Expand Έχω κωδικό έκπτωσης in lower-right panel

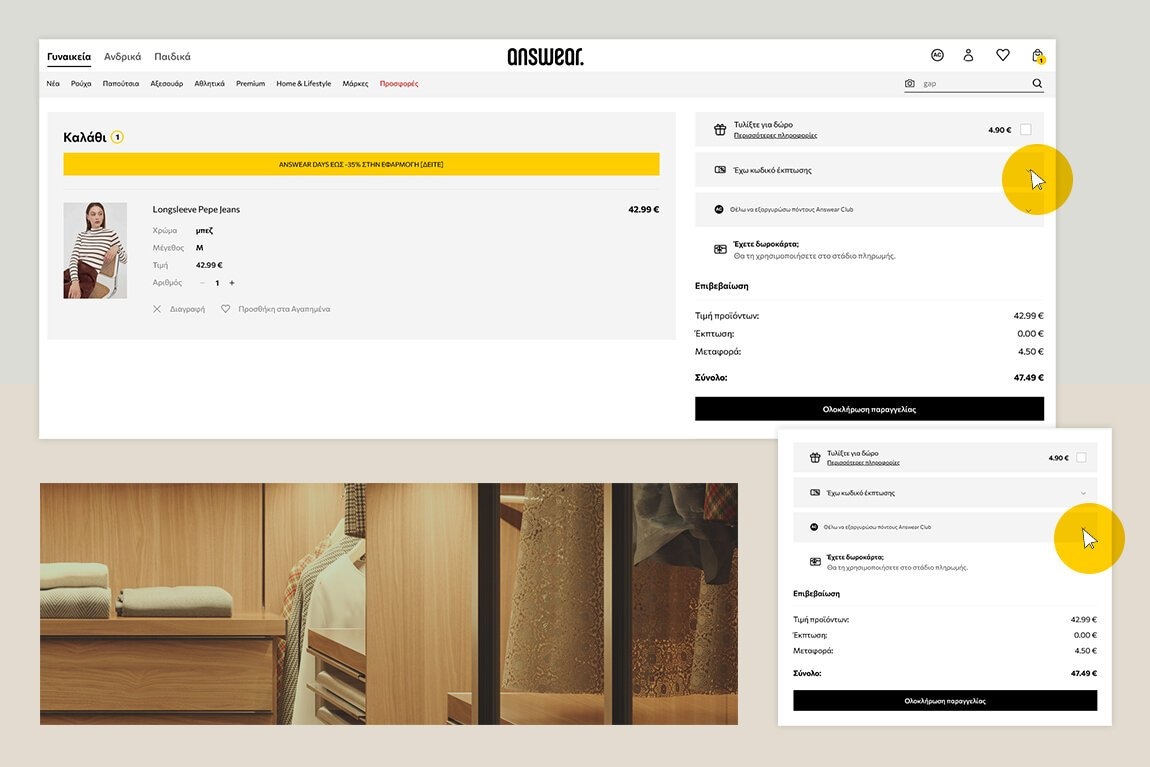[x=1083, y=493]
